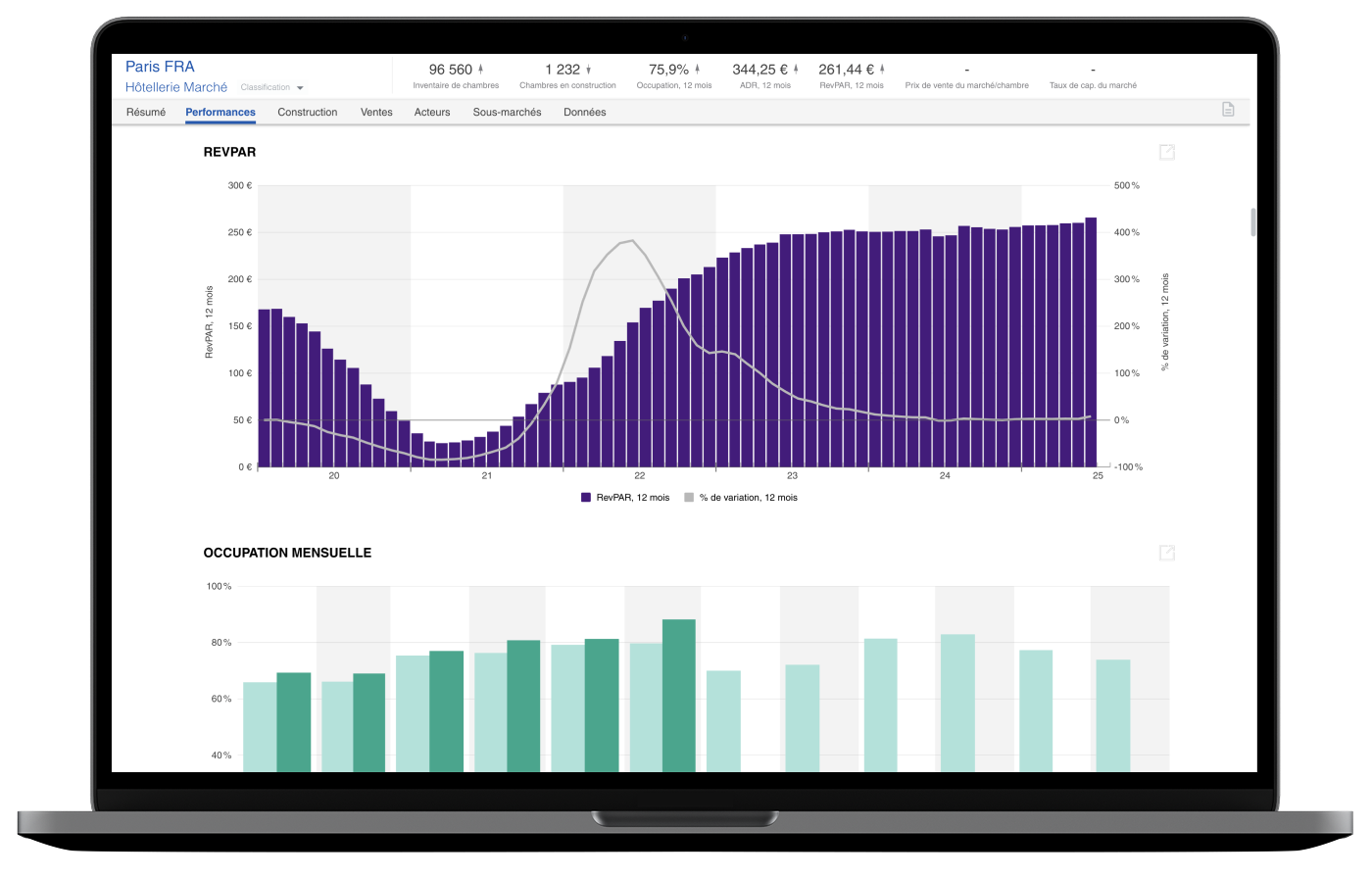1372x877 pixels.
Task: Select the Données tab
Action: point(584,113)
